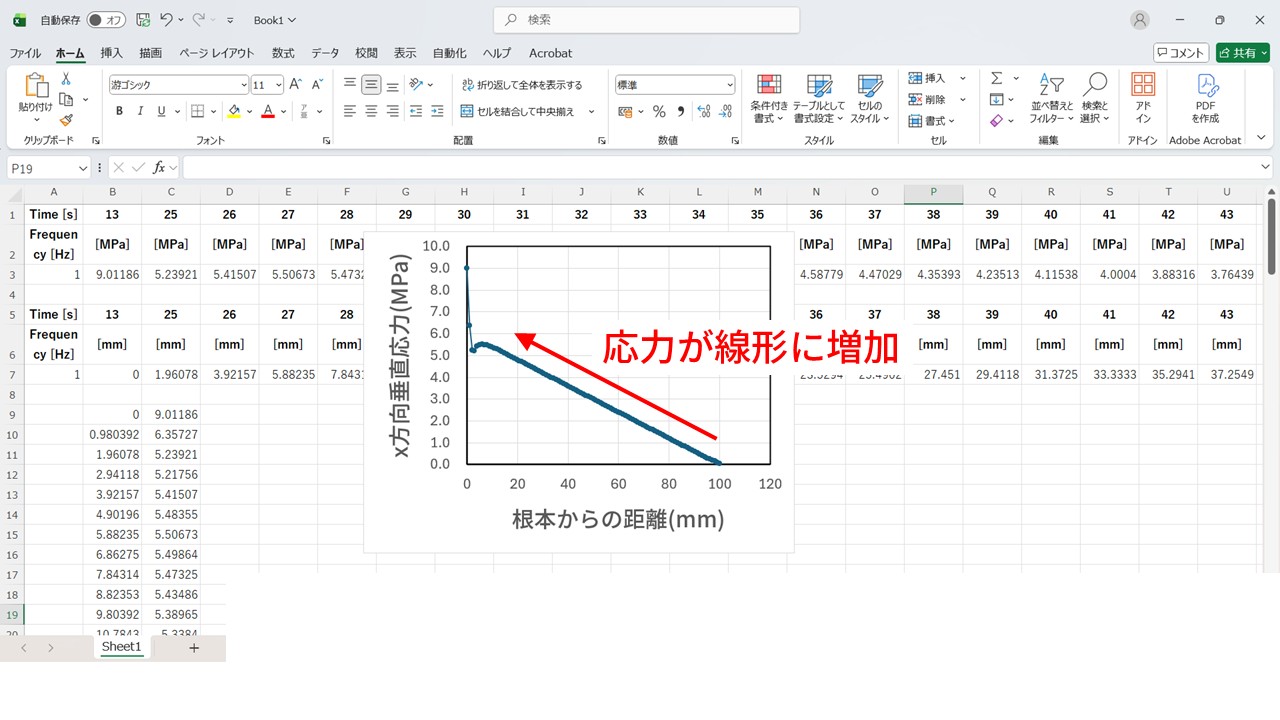Select the Sheet1 tab
The width and height of the screenshot is (1280, 720).
pos(121,647)
